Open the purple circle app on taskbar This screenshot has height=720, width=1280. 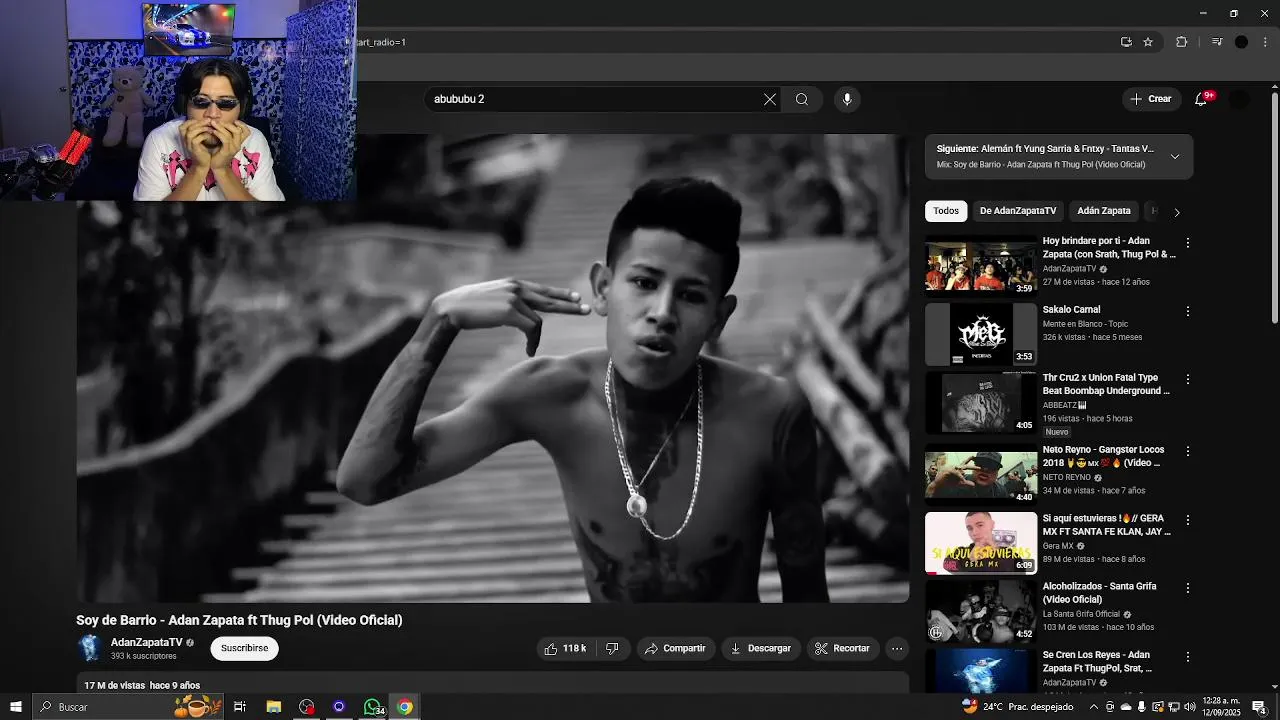tap(339, 707)
